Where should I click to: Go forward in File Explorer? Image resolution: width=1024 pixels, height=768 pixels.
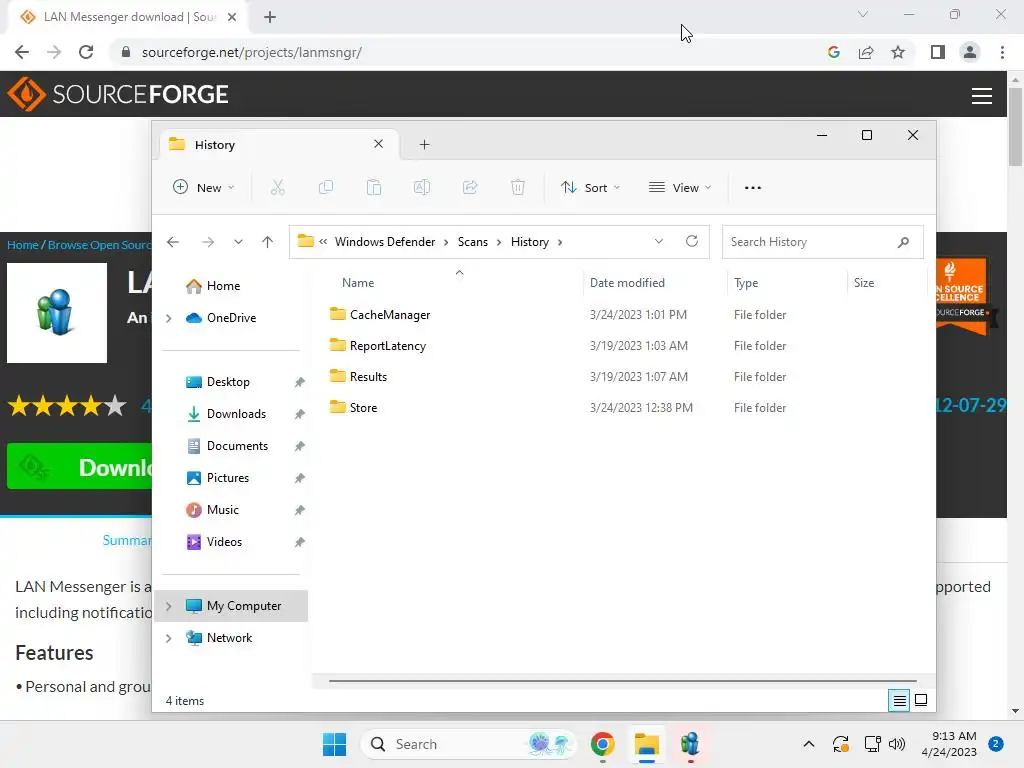(x=208, y=242)
